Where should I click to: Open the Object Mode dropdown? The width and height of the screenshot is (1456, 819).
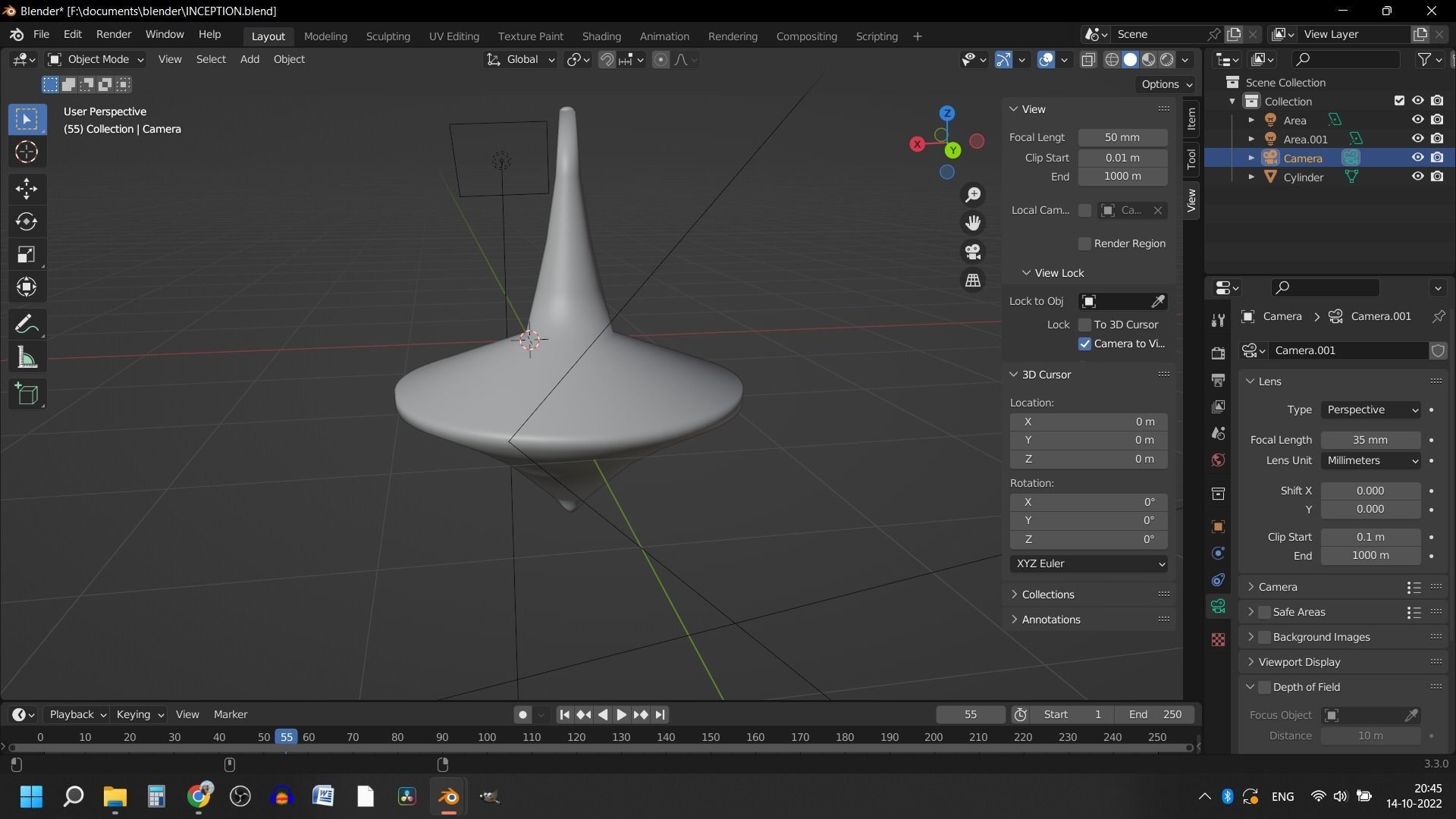(x=96, y=59)
